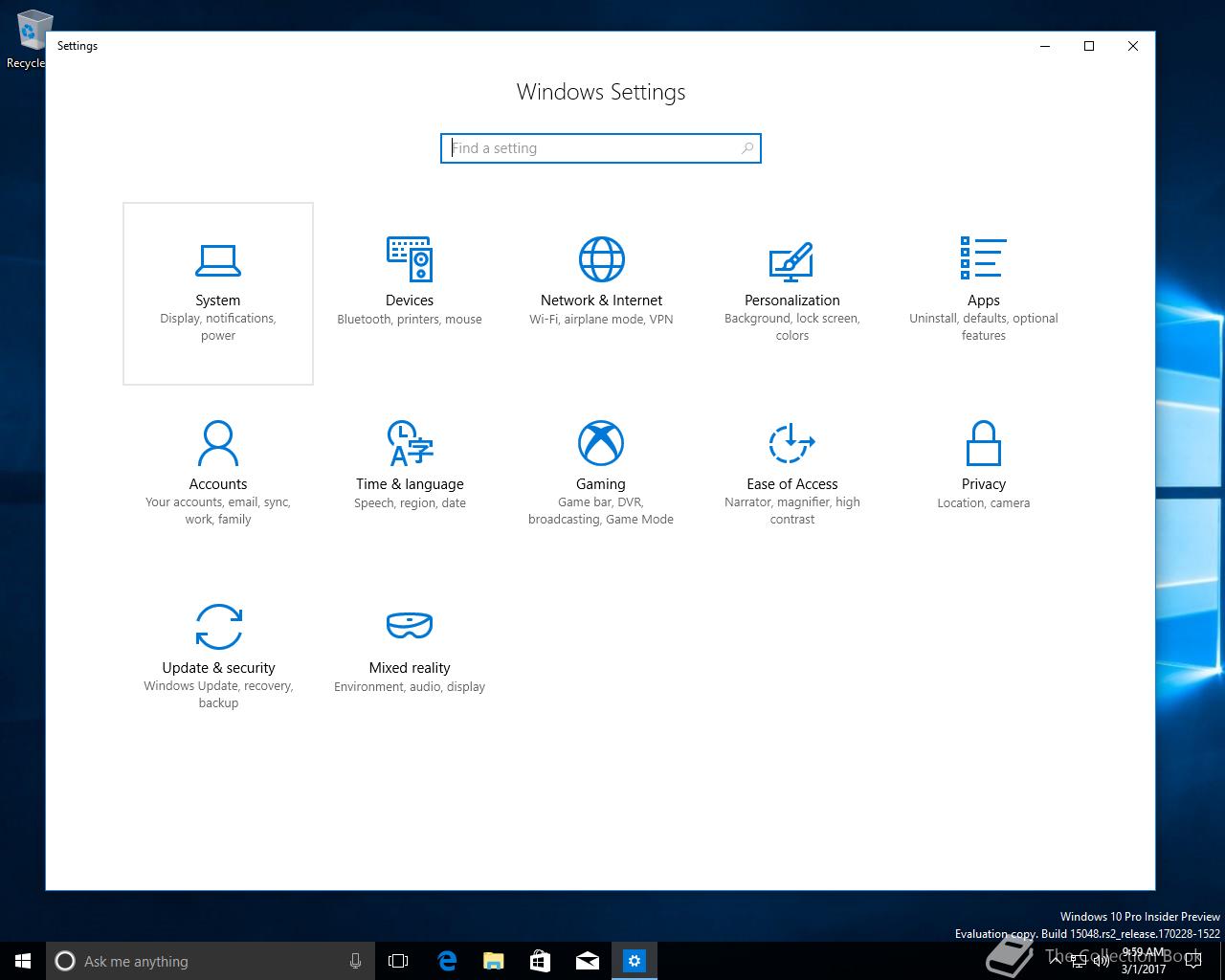
Task: Open Mixed reality headset icon
Action: (410, 626)
